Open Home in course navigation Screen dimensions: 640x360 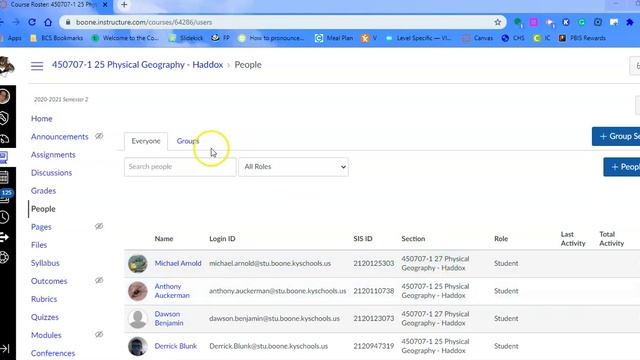point(42,118)
